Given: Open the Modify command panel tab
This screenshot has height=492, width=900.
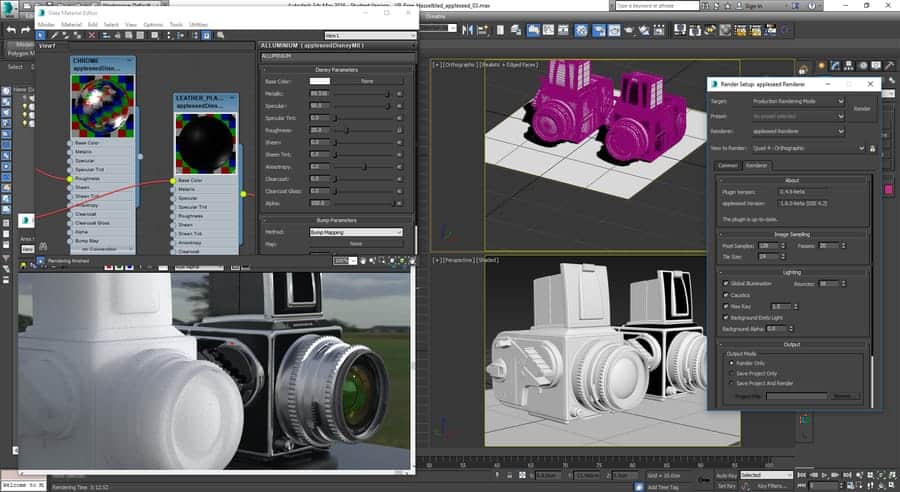Looking at the screenshot, I should (835, 67).
